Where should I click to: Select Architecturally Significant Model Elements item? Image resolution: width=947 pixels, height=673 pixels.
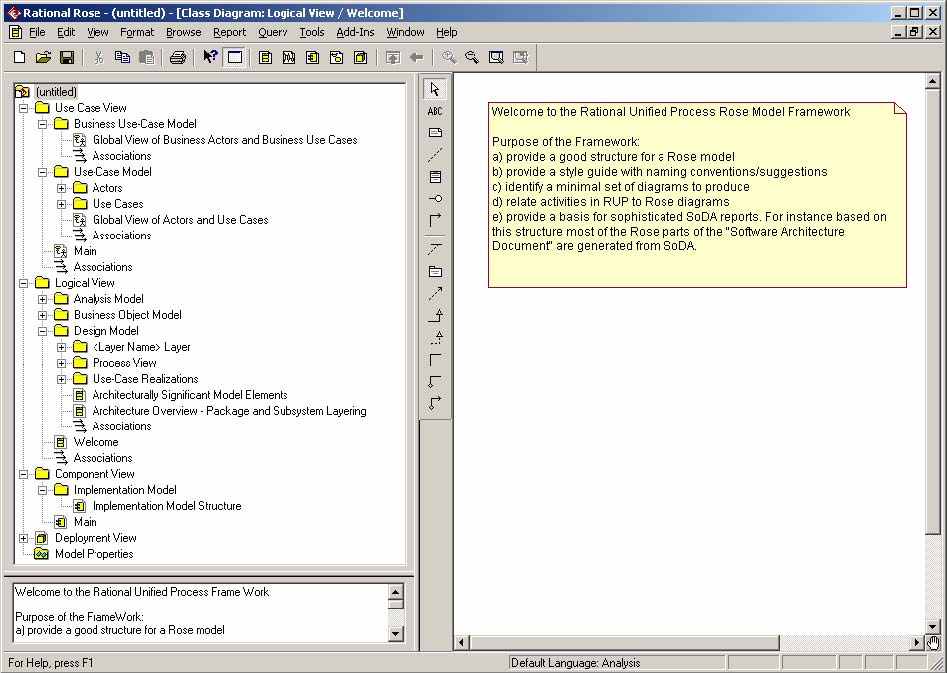(x=190, y=395)
